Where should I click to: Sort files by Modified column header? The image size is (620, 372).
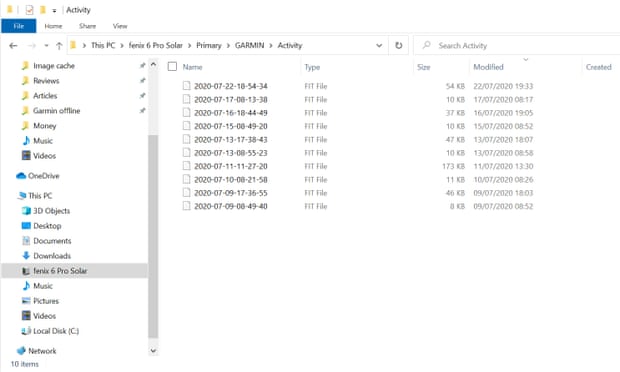pyautogui.click(x=488, y=67)
